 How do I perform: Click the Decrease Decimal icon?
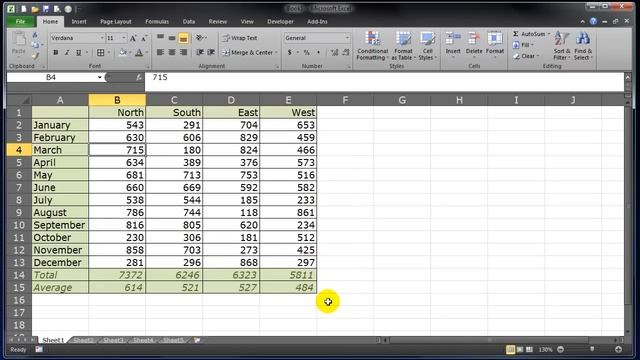[346, 52]
